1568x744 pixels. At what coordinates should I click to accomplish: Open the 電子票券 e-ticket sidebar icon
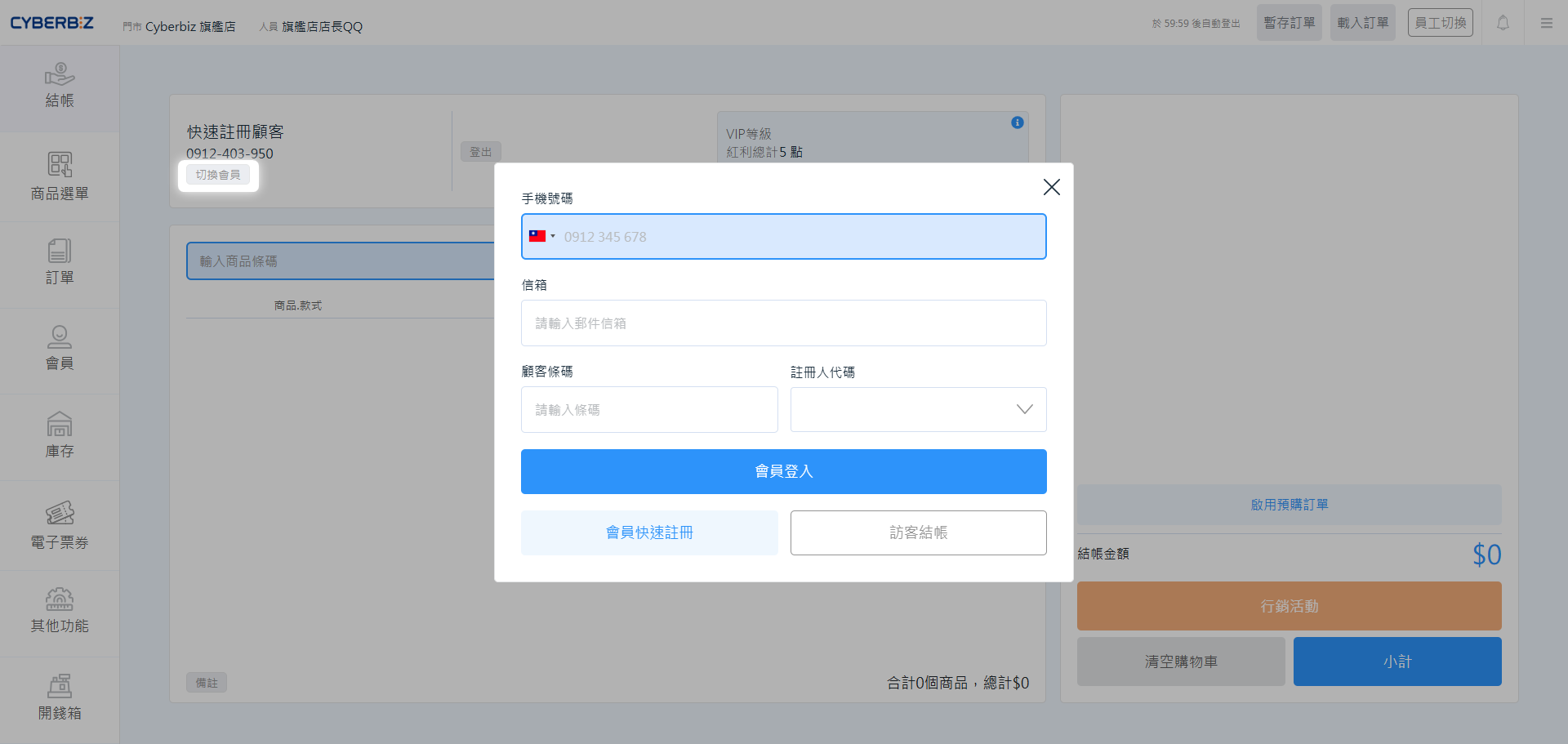60,524
